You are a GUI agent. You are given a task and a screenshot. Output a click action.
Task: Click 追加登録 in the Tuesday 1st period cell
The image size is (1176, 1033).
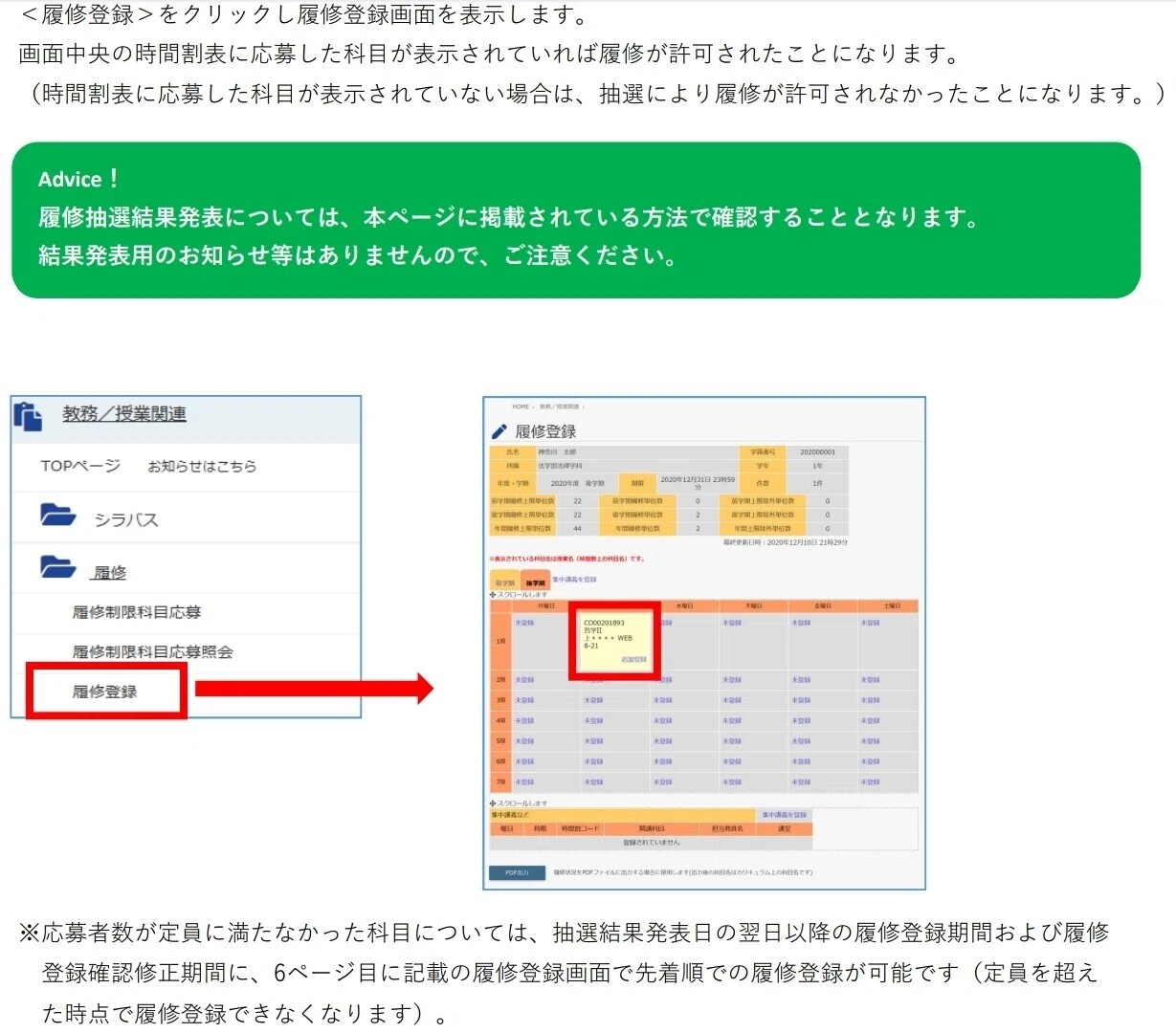point(634,660)
